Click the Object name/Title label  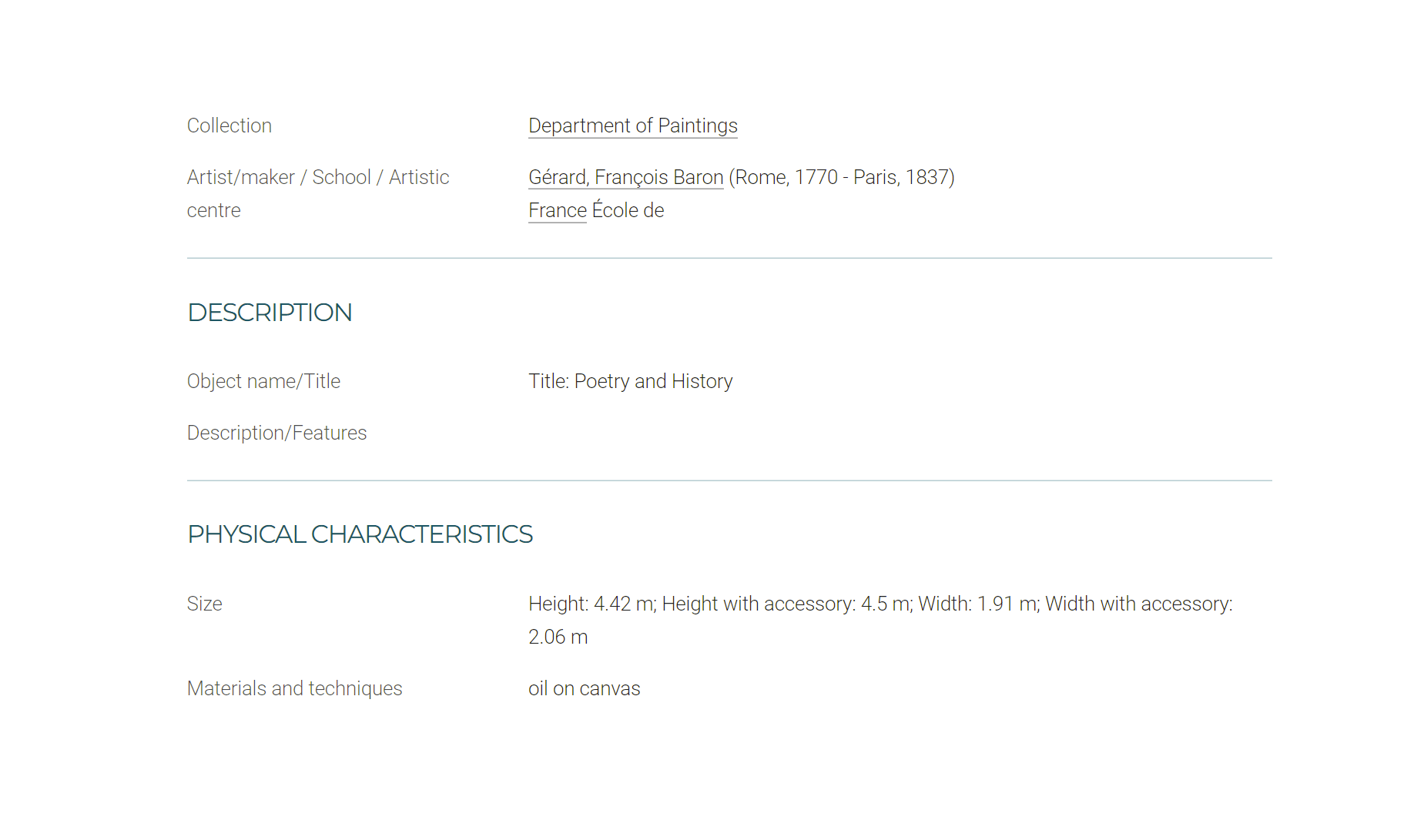point(263,381)
